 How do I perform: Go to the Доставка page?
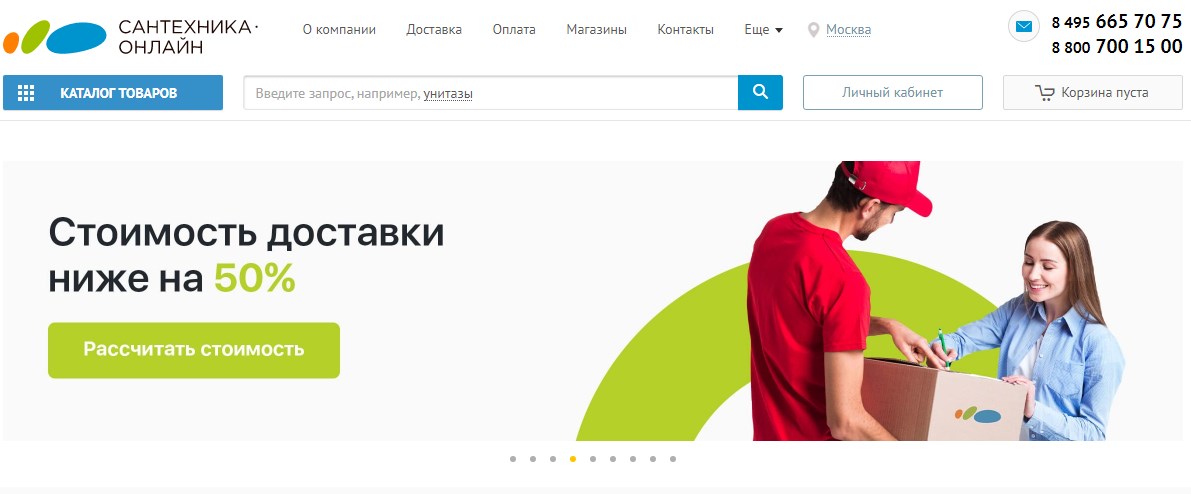point(434,30)
